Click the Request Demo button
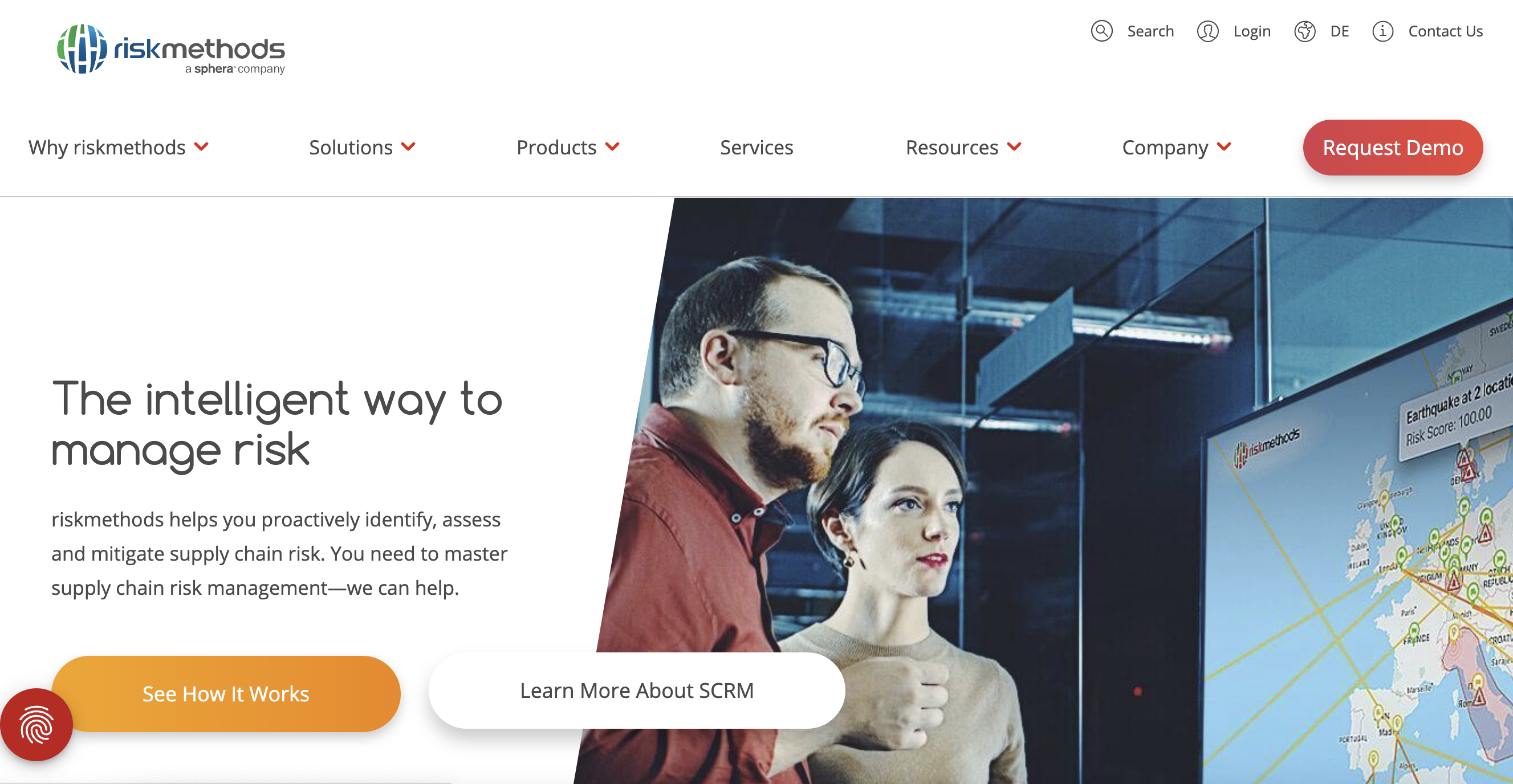 (1393, 148)
